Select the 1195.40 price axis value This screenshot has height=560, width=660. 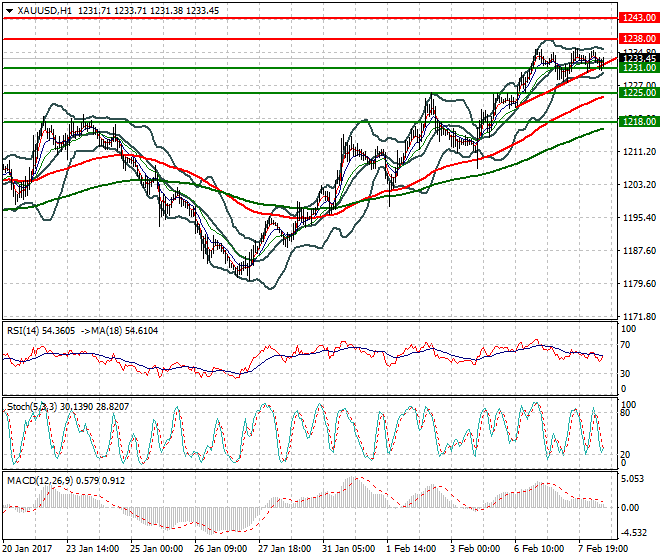click(x=639, y=217)
